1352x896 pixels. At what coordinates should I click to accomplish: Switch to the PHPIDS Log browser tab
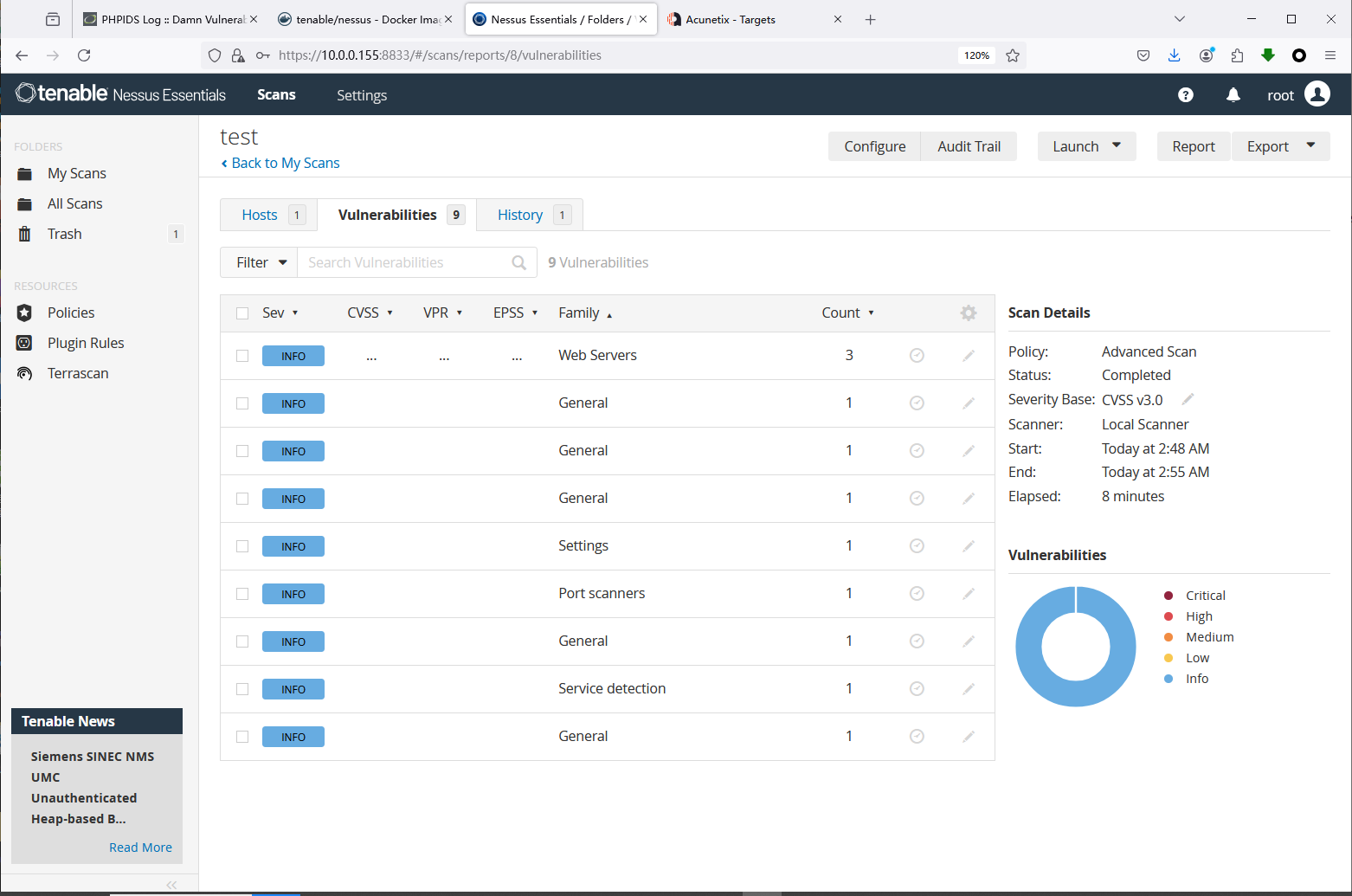169,19
